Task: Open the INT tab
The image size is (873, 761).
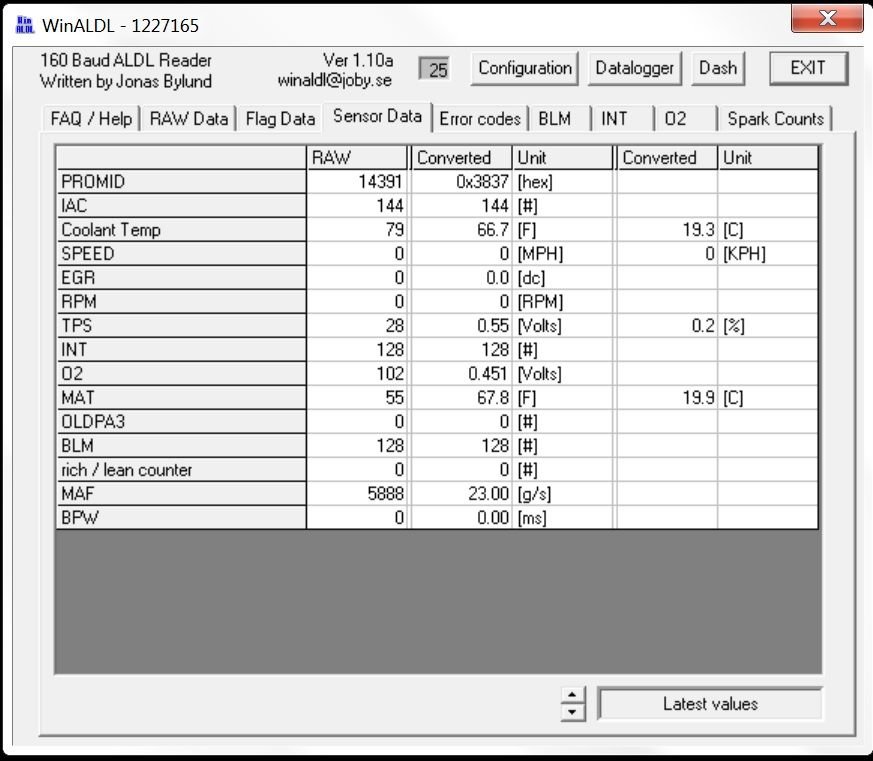Action: pyautogui.click(x=615, y=119)
